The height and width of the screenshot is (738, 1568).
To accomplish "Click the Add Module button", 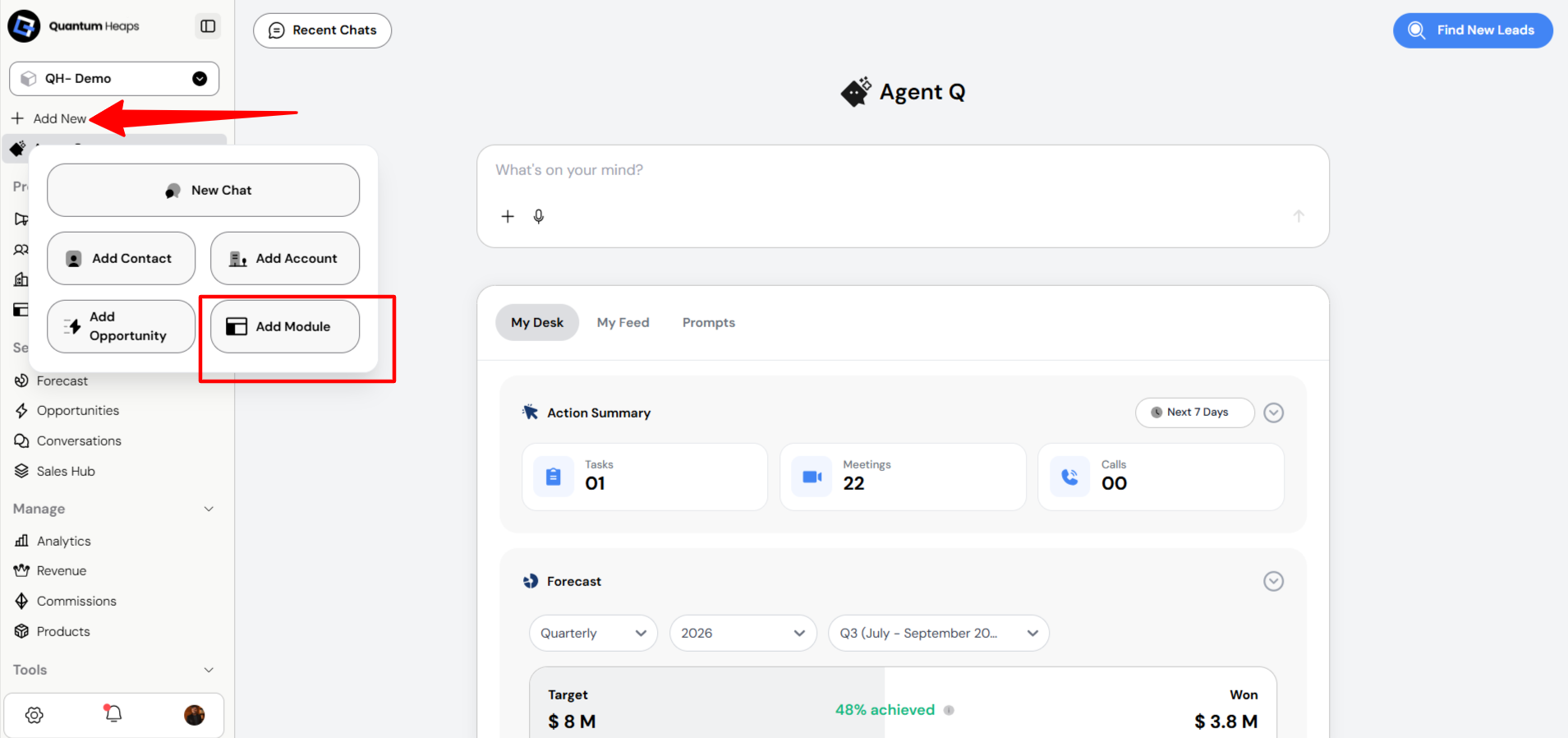I will [x=284, y=326].
